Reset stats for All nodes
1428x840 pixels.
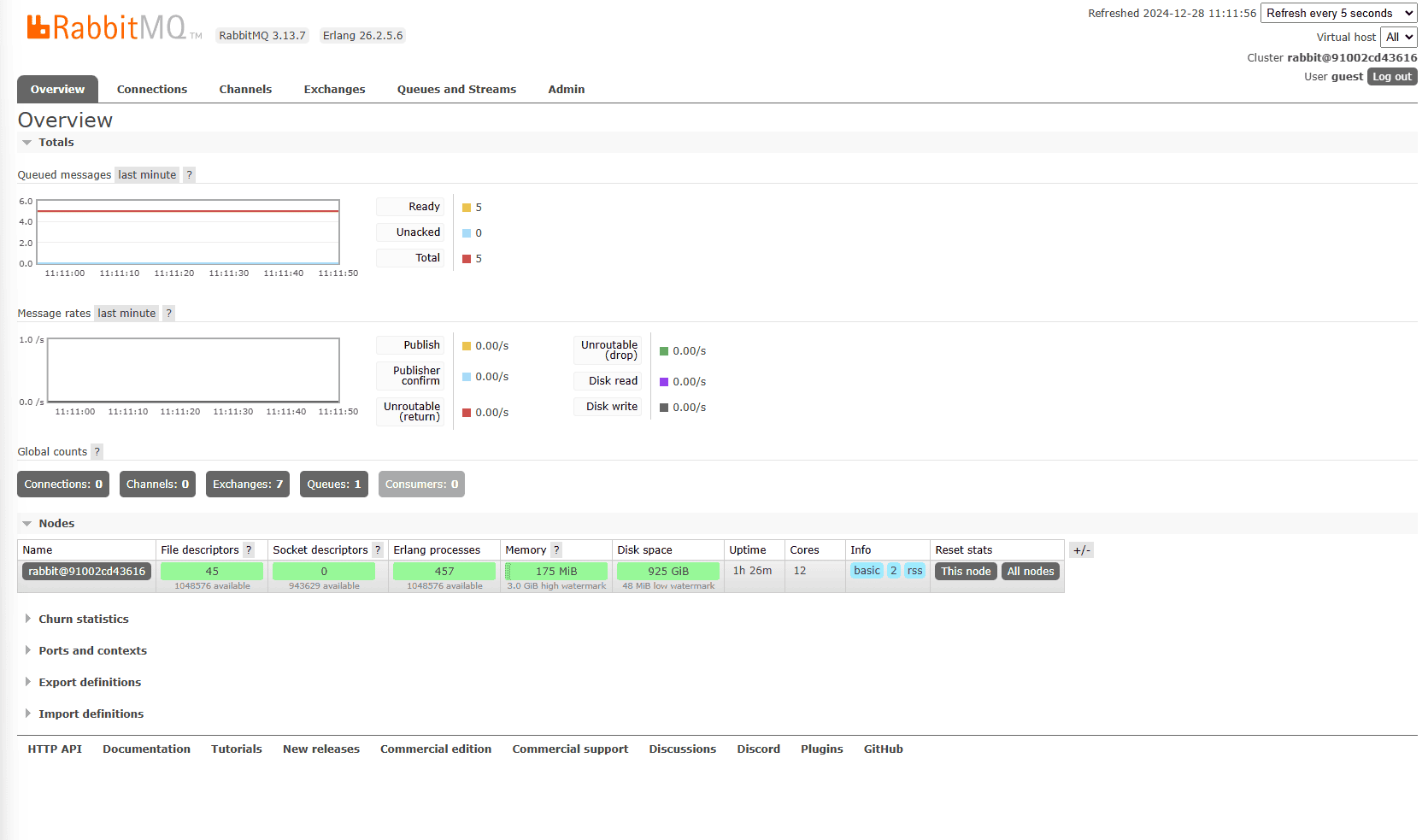tap(1031, 571)
